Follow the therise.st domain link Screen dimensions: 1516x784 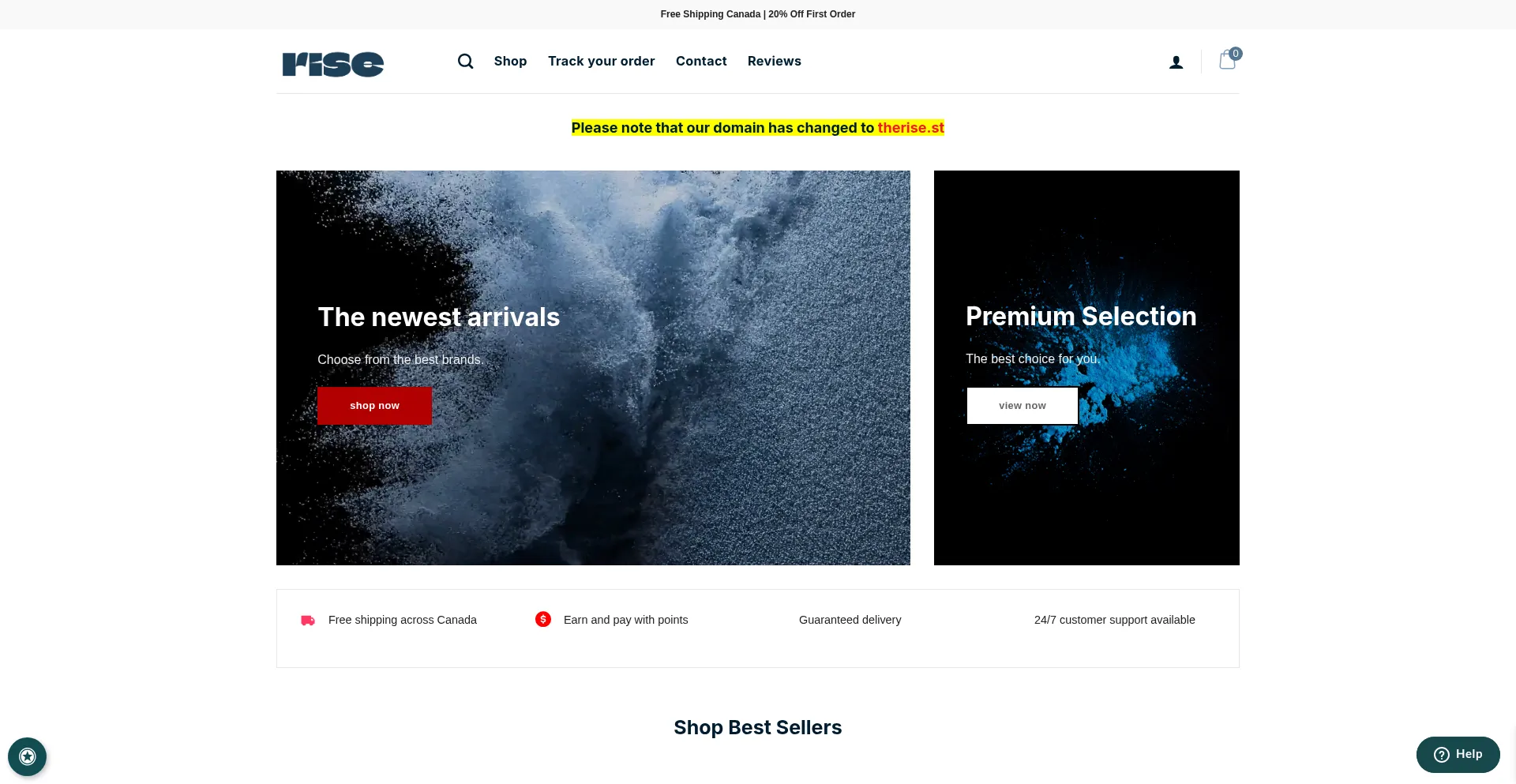[x=910, y=128]
